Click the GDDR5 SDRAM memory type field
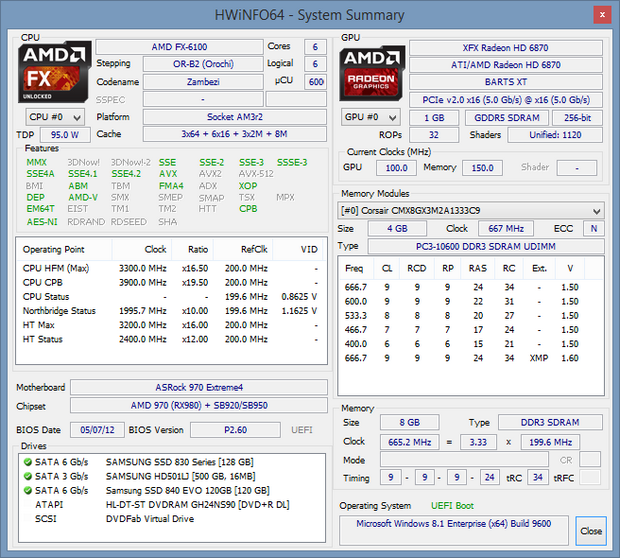Screen dimensions: 620x558 507,118
